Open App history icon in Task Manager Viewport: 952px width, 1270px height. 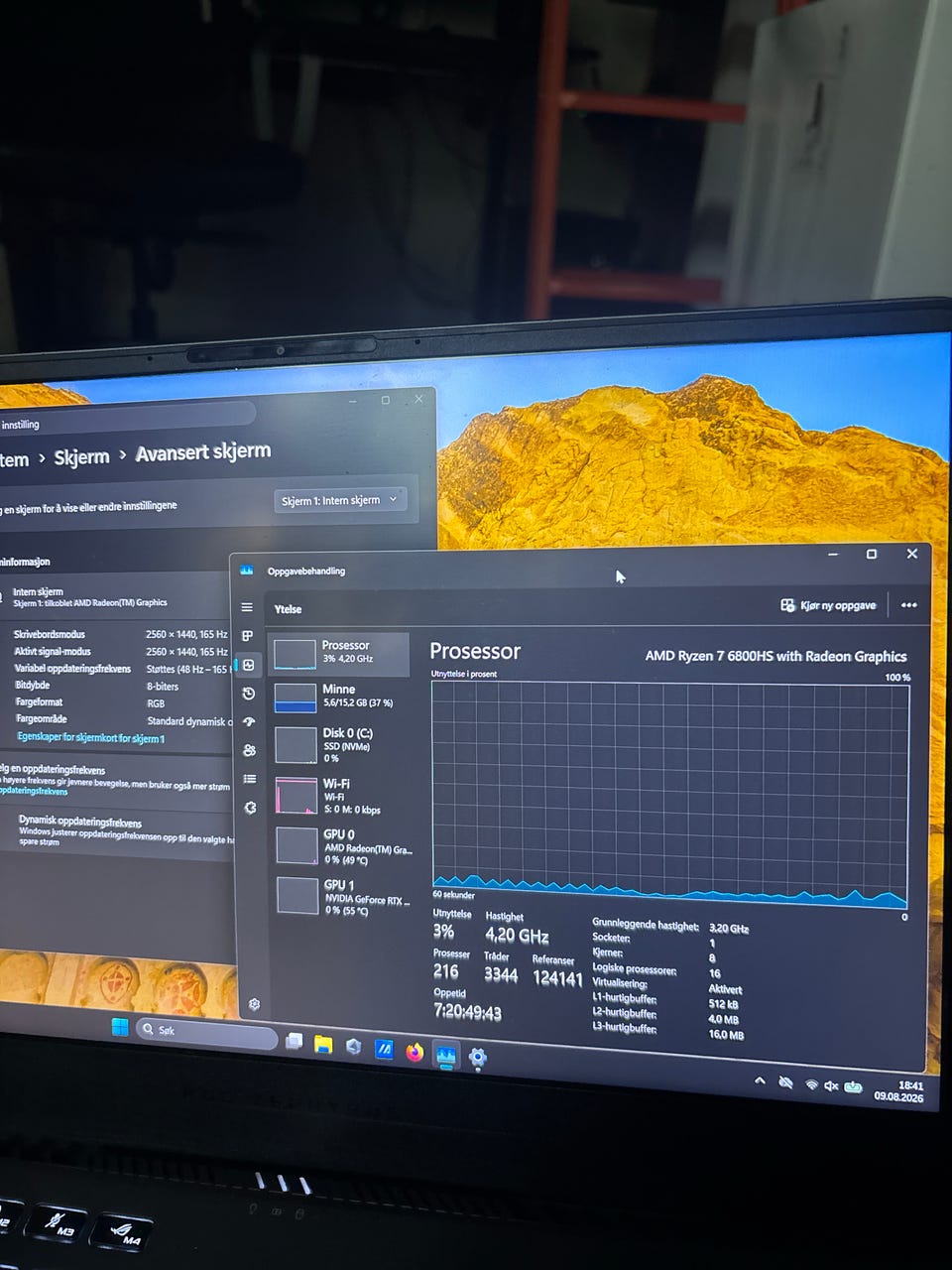[x=249, y=693]
